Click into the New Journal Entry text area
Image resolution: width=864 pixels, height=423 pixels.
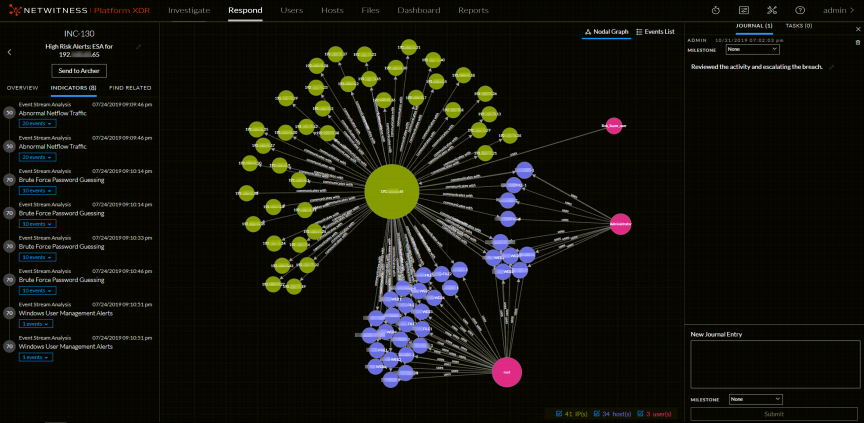(x=774, y=364)
